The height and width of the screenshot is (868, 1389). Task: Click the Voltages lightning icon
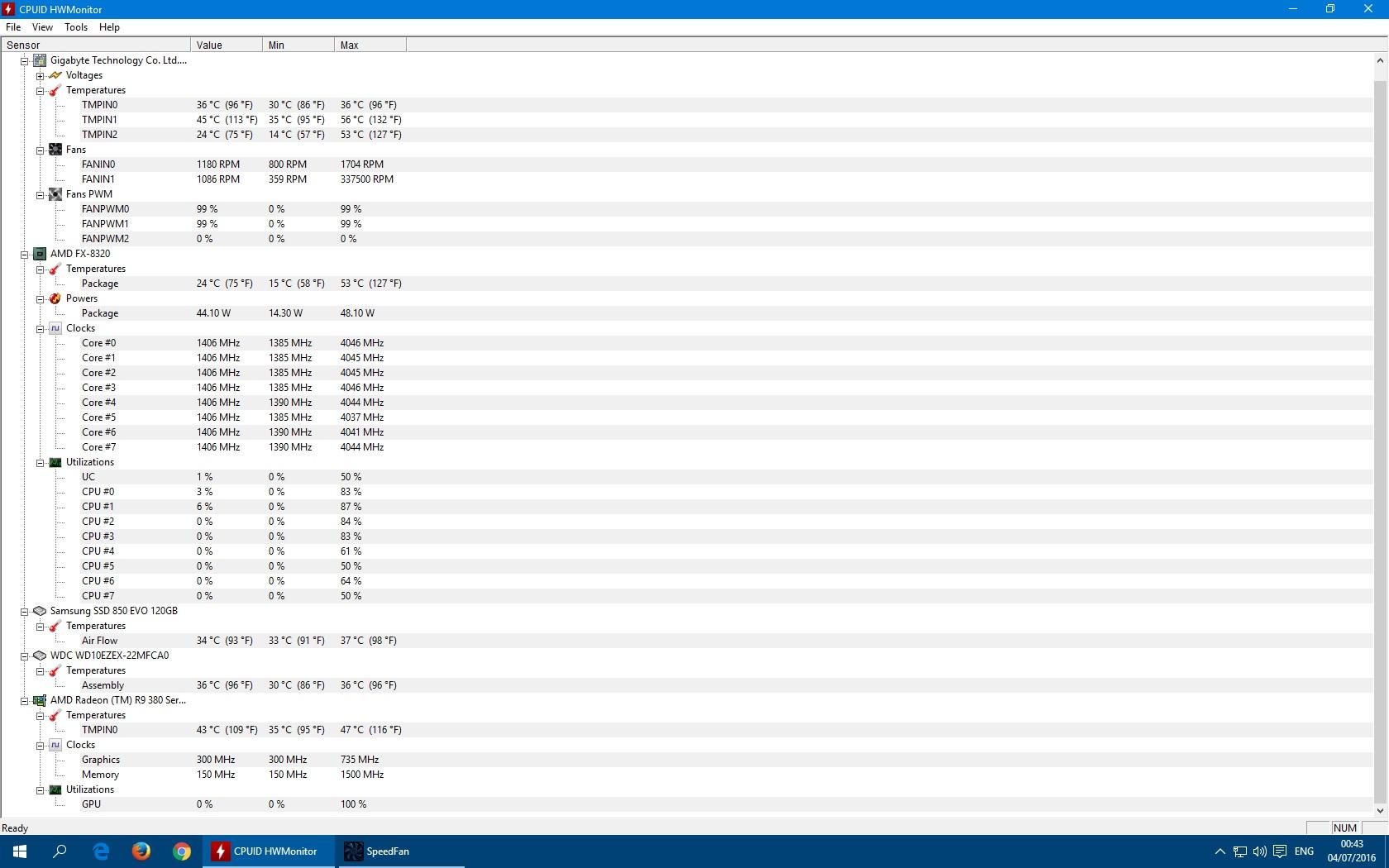[x=55, y=75]
